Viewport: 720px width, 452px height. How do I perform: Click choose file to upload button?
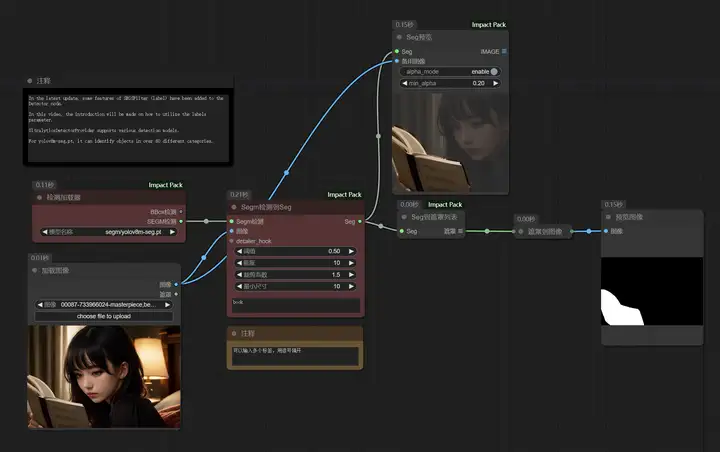(x=104, y=316)
